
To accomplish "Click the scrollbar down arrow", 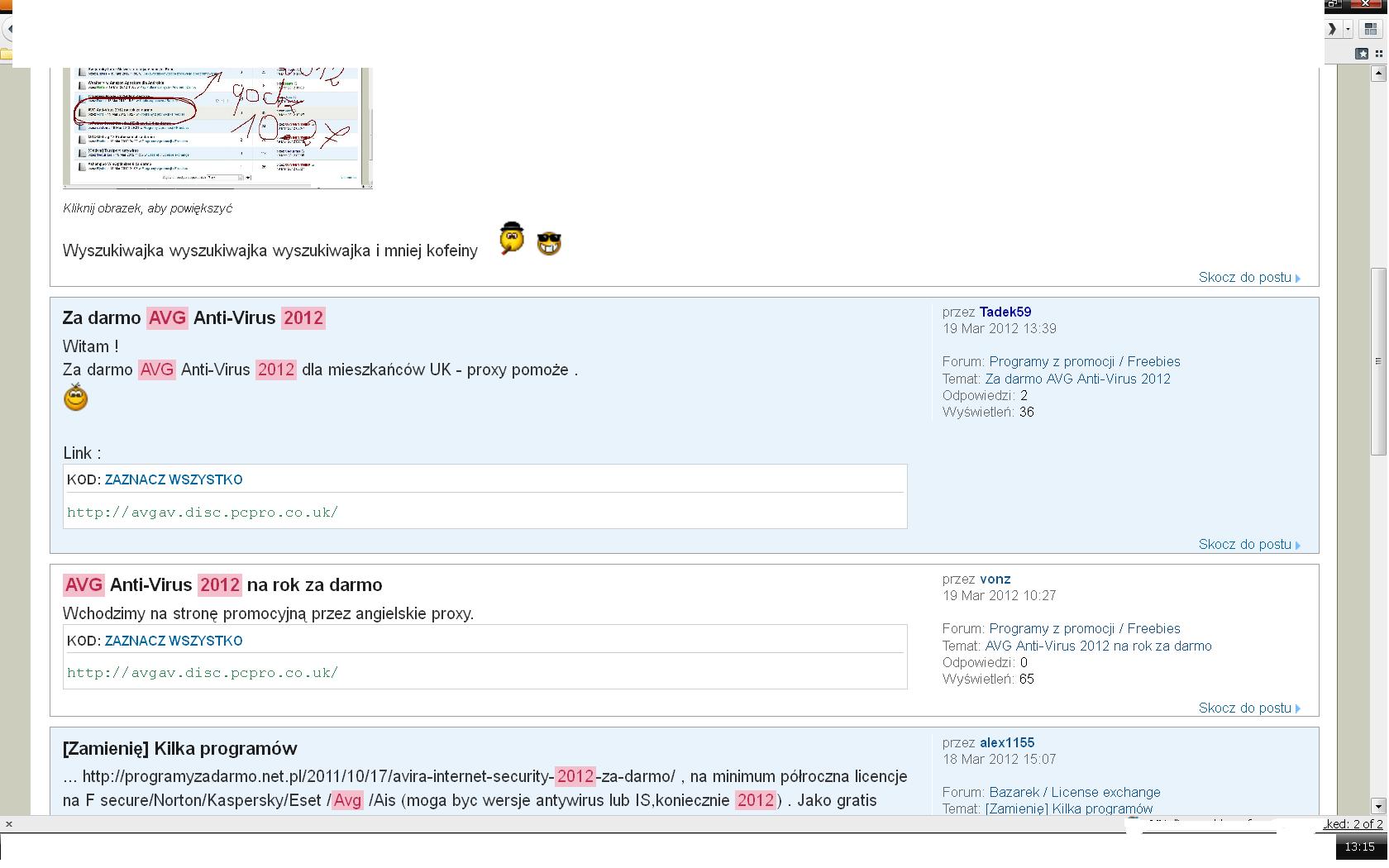I will click(1378, 805).
